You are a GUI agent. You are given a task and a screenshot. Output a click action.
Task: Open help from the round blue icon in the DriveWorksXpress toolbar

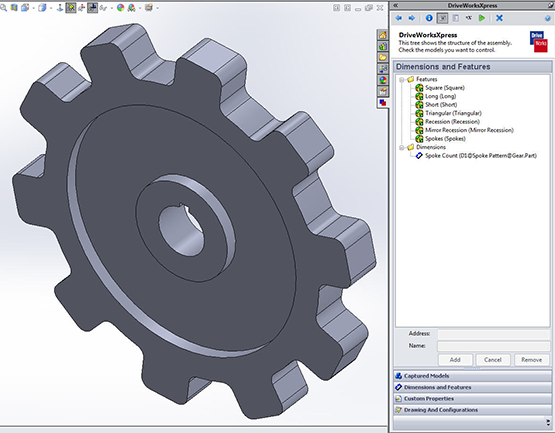(x=548, y=18)
